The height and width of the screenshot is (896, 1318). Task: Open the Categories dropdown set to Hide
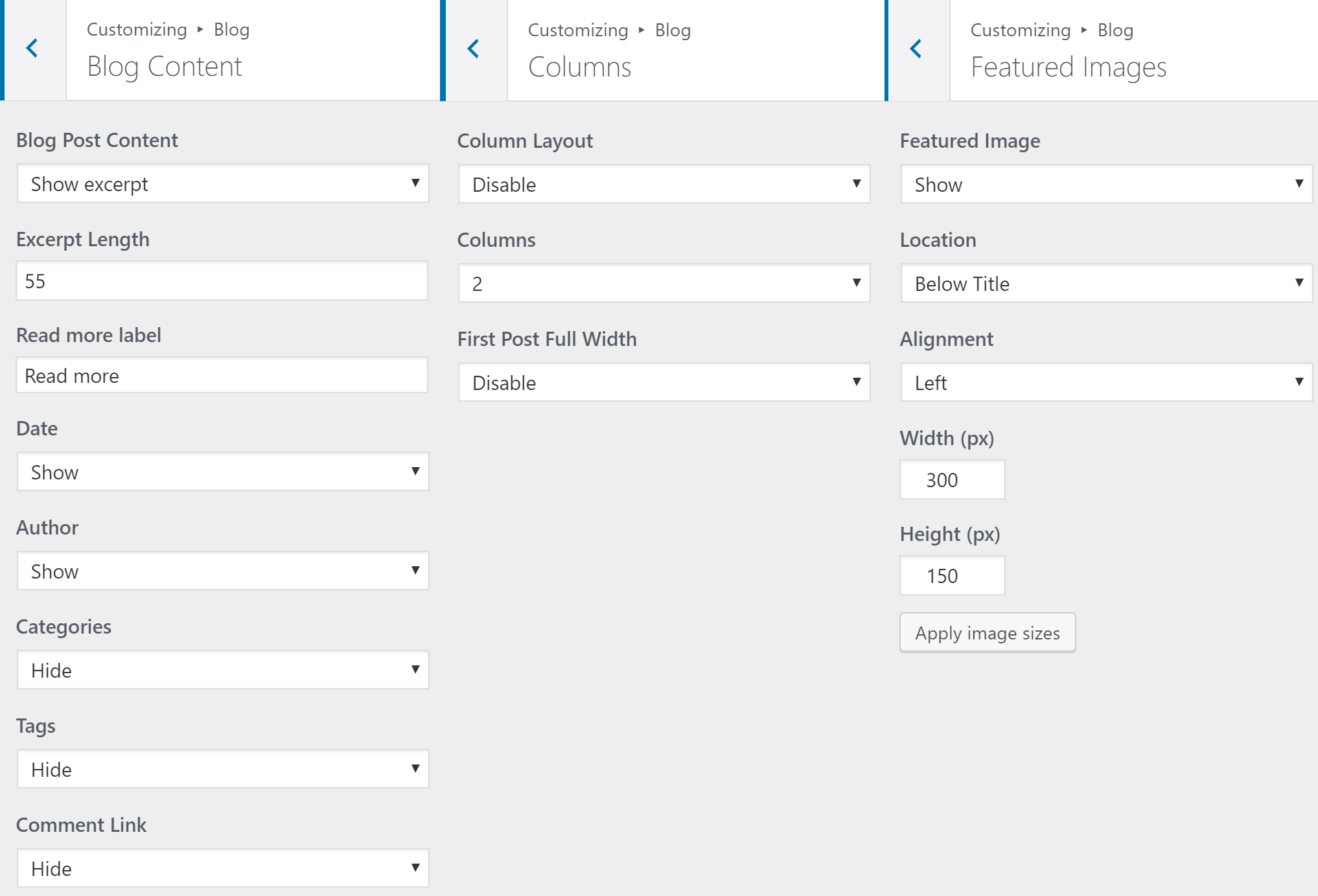222,670
